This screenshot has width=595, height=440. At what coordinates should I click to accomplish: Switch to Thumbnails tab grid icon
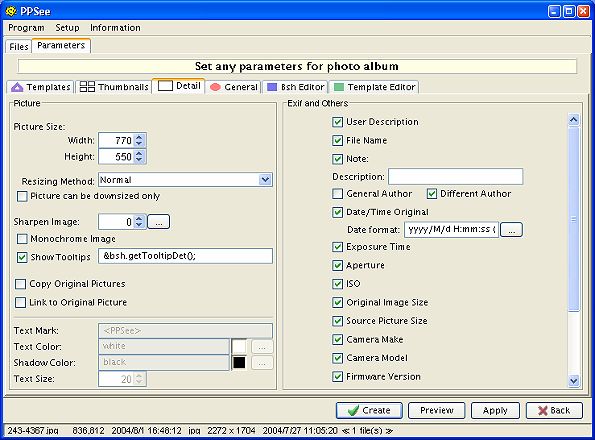coord(114,87)
